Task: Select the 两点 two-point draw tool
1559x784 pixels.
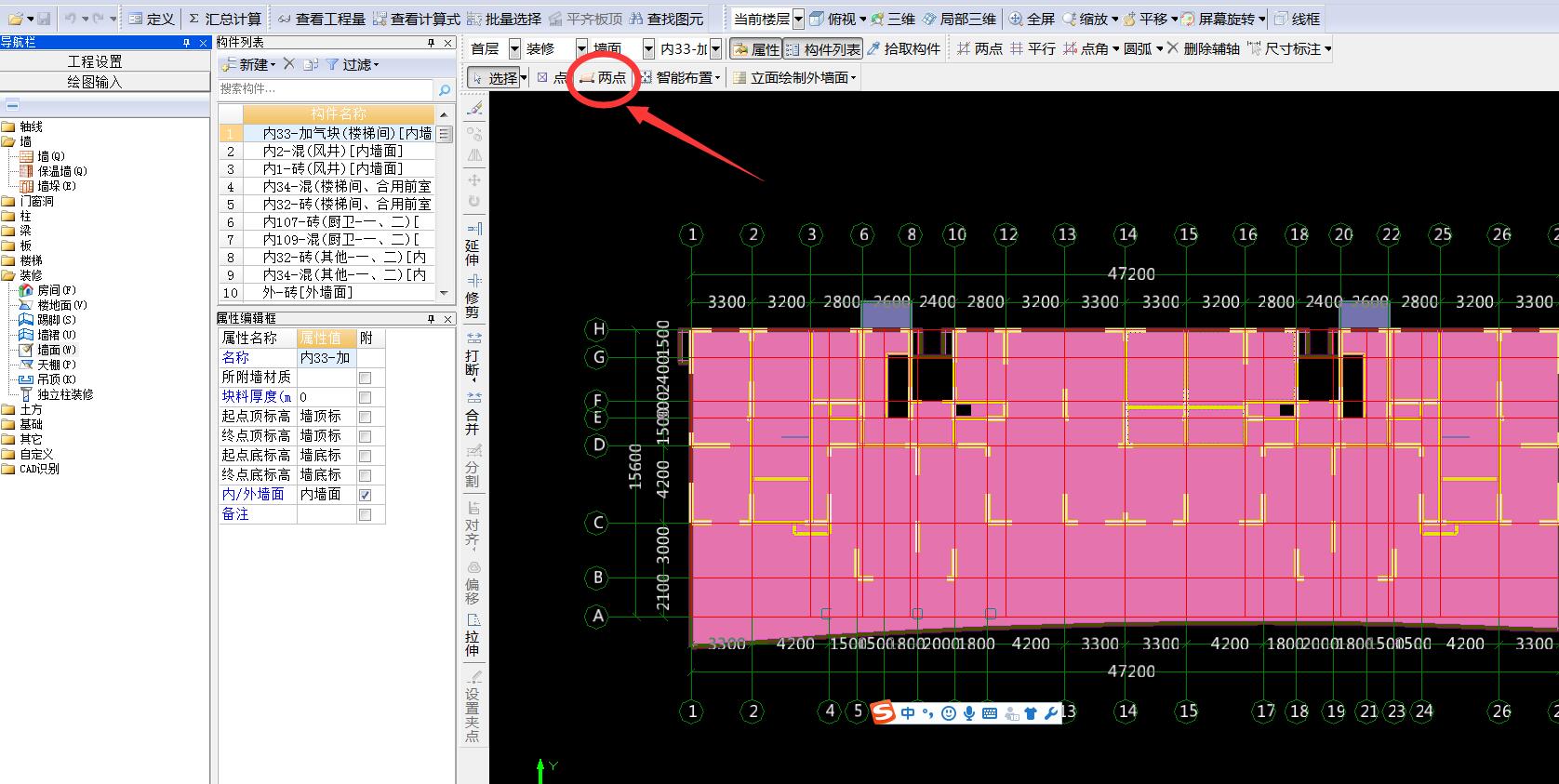Action: pos(603,78)
